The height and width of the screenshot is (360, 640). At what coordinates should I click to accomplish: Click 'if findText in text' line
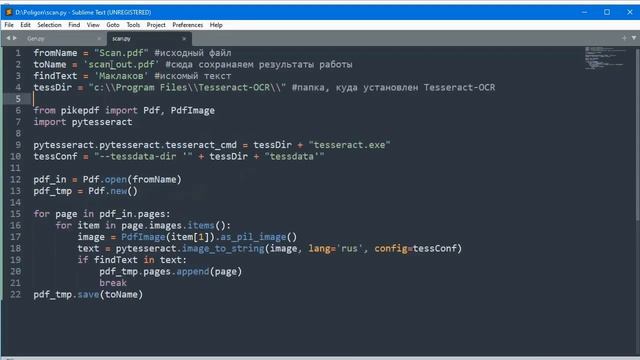(x=132, y=260)
